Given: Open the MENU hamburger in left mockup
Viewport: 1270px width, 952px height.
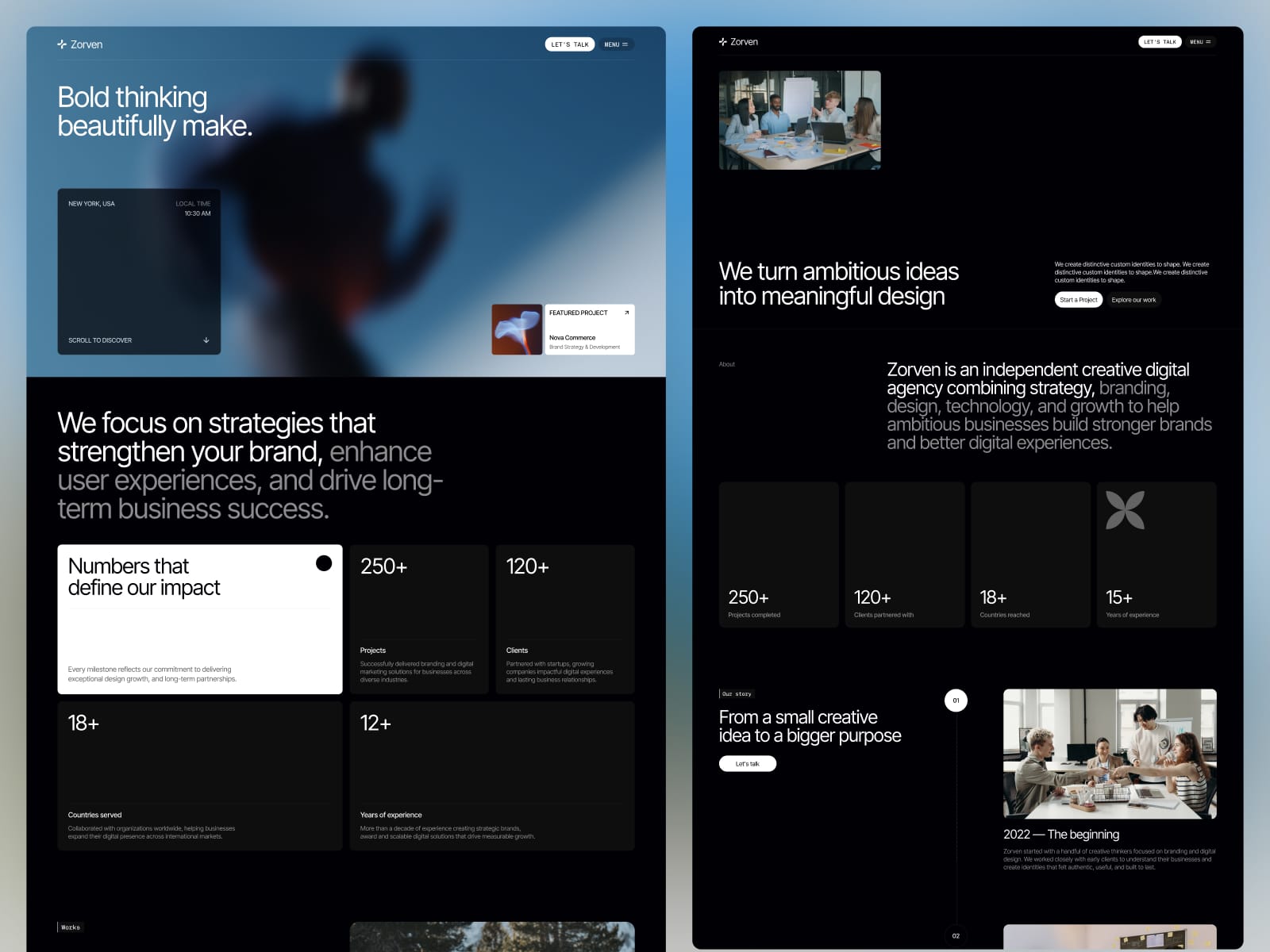Looking at the screenshot, I should point(616,44).
